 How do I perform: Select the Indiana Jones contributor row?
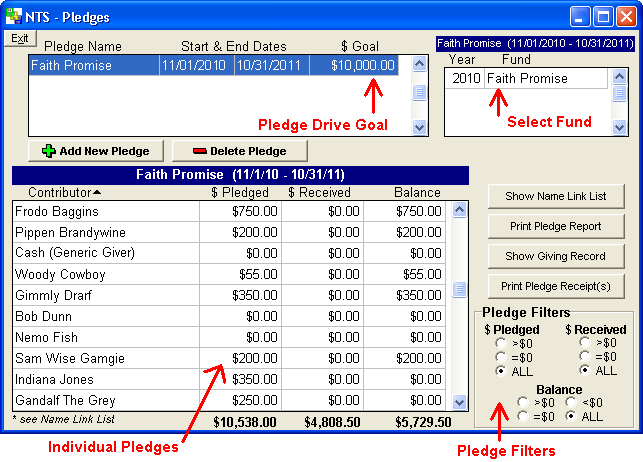click(229, 379)
